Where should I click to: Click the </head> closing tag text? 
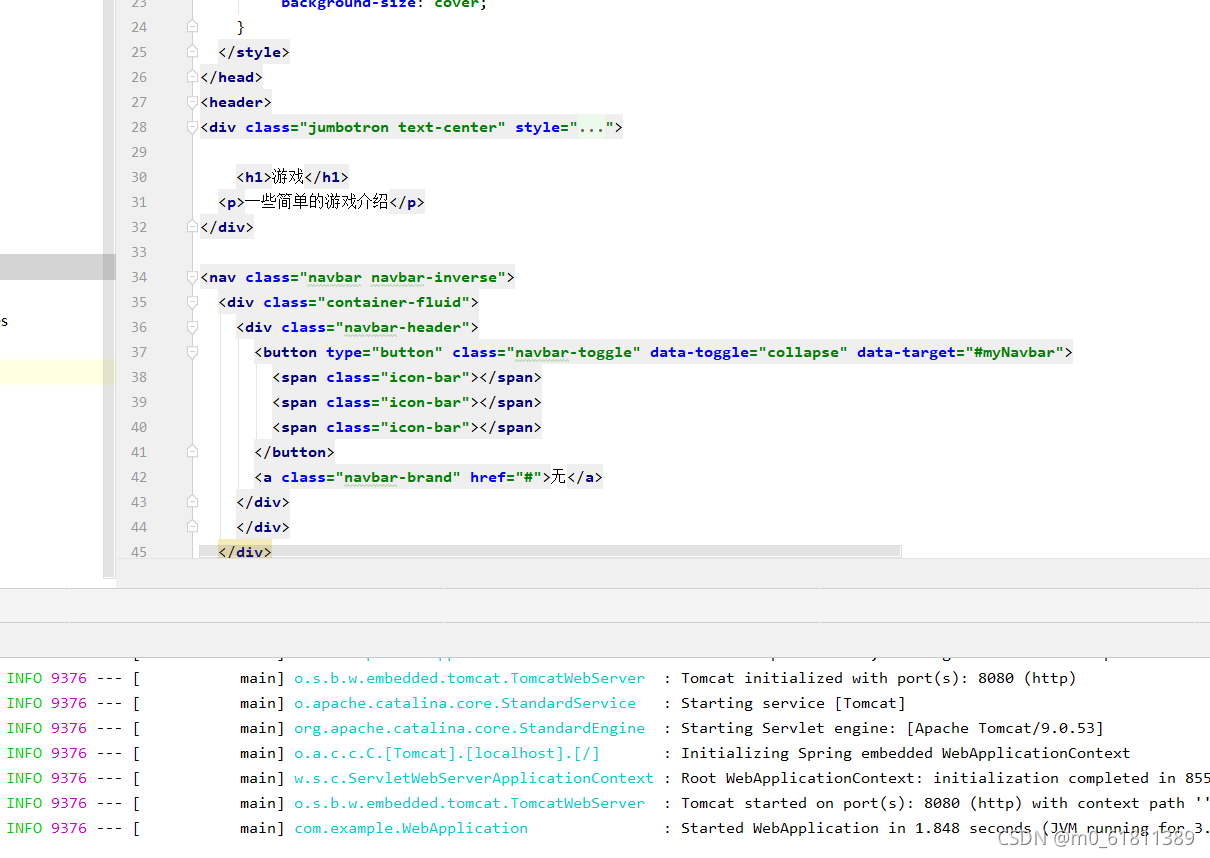click(231, 77)
